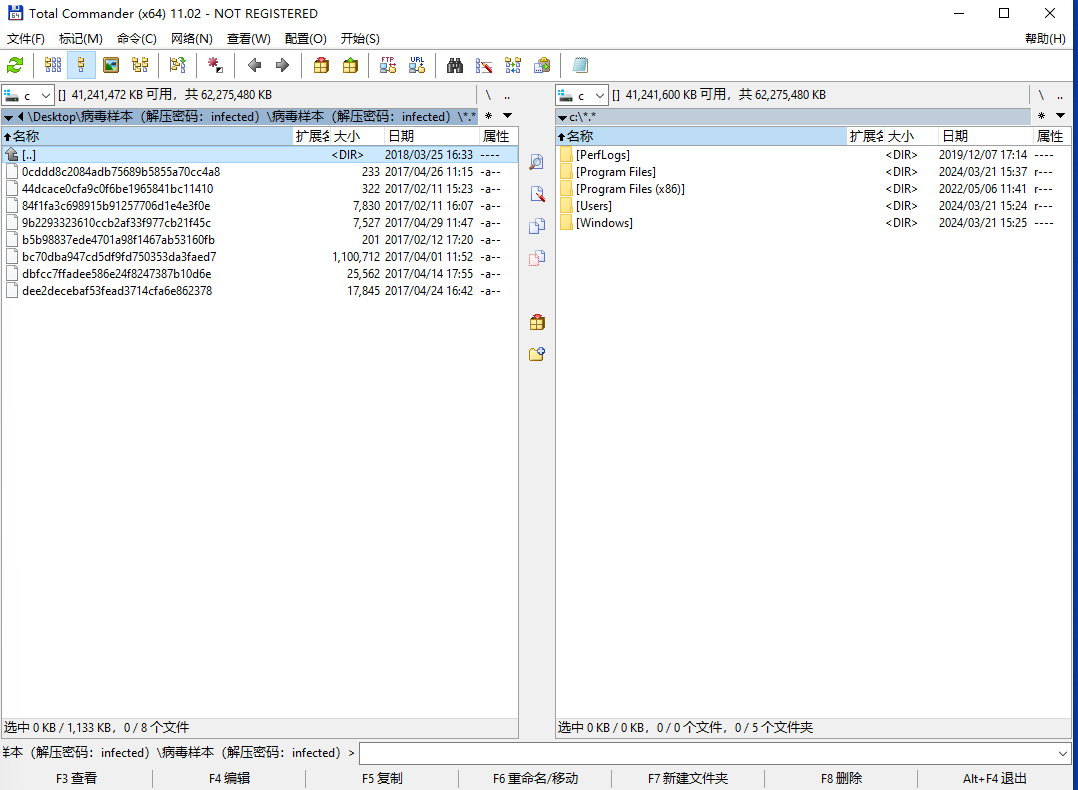Click the Move icon in middle bar
The width and height of the screenshot is (1078, 790).
click(537, 258)
